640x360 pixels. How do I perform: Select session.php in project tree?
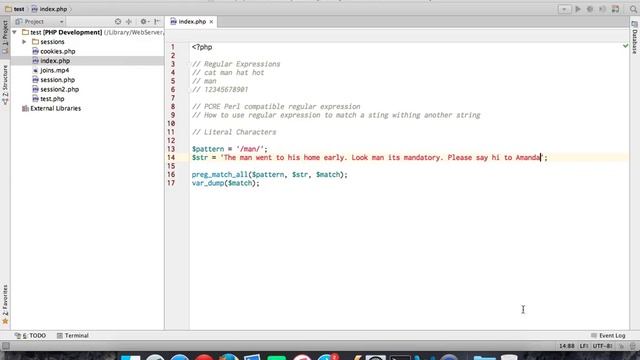[x=57, y=80]
